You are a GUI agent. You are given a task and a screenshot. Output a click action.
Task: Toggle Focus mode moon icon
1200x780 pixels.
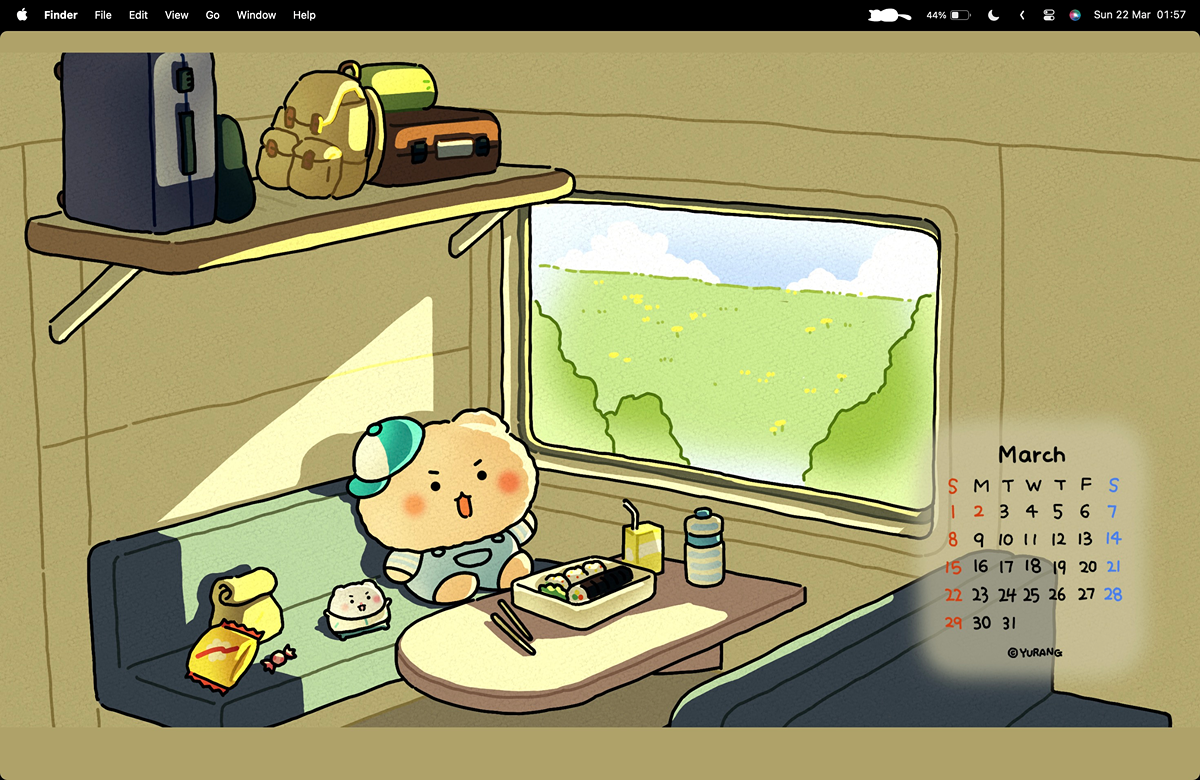click(x=993, y=15)
